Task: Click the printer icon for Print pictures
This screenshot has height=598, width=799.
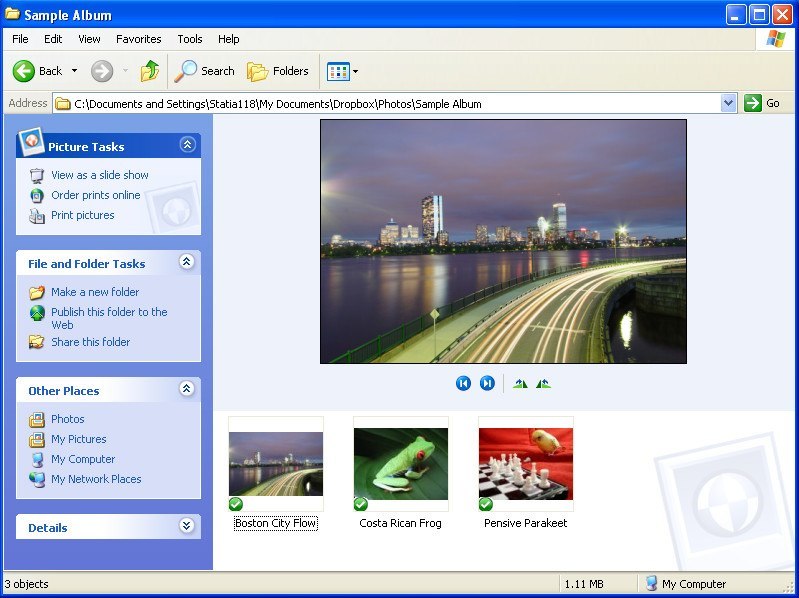Action: pyautogui.click(x=37, y=216)
